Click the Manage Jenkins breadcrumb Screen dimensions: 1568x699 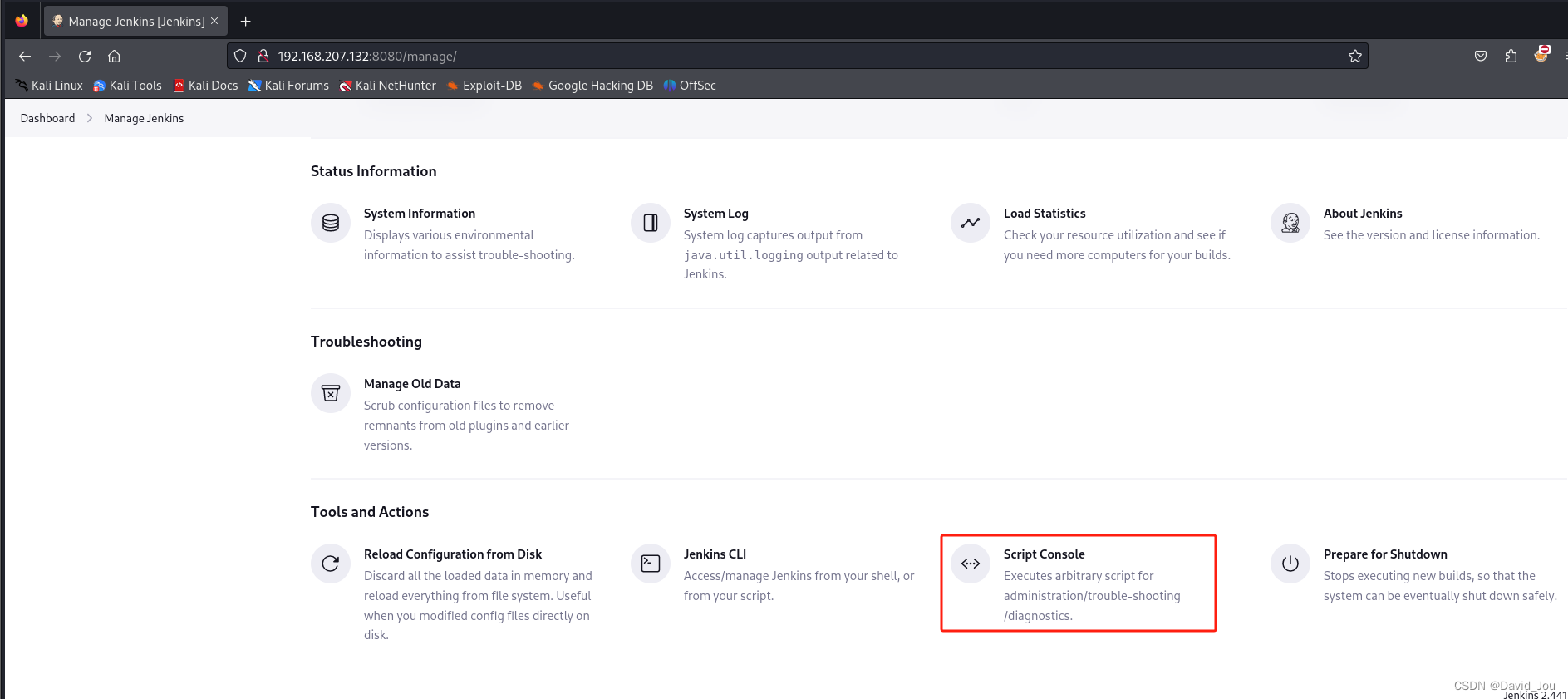(x=144, y=118)
